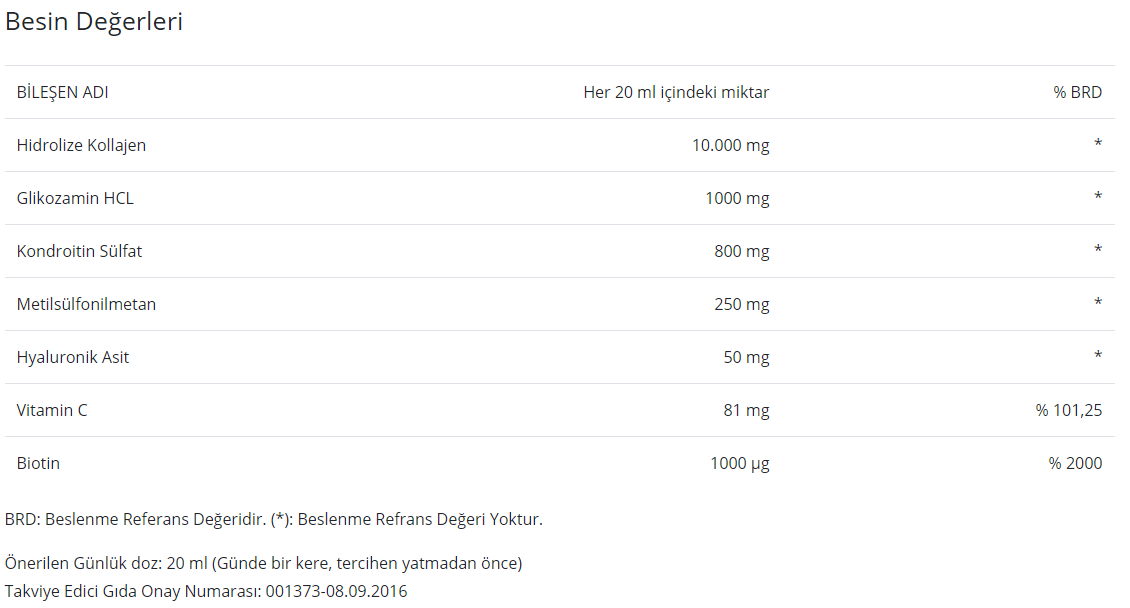
Task: Select the Vitamin C row label
Action: [52, 410]
